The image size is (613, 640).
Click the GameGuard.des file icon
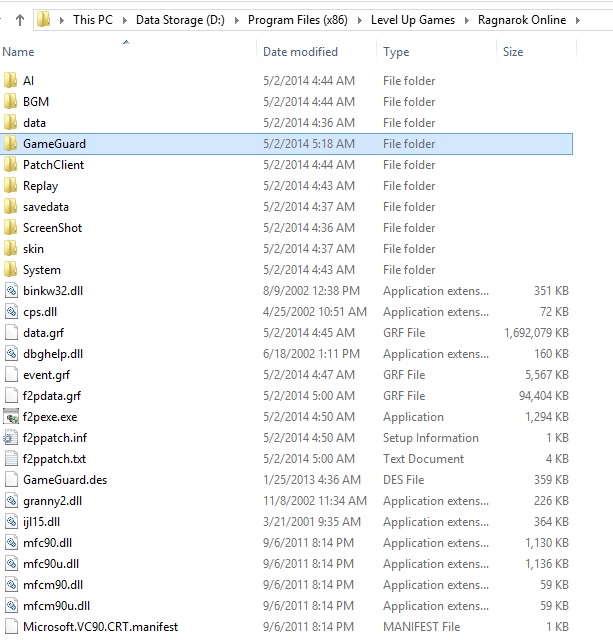[11, 480]
